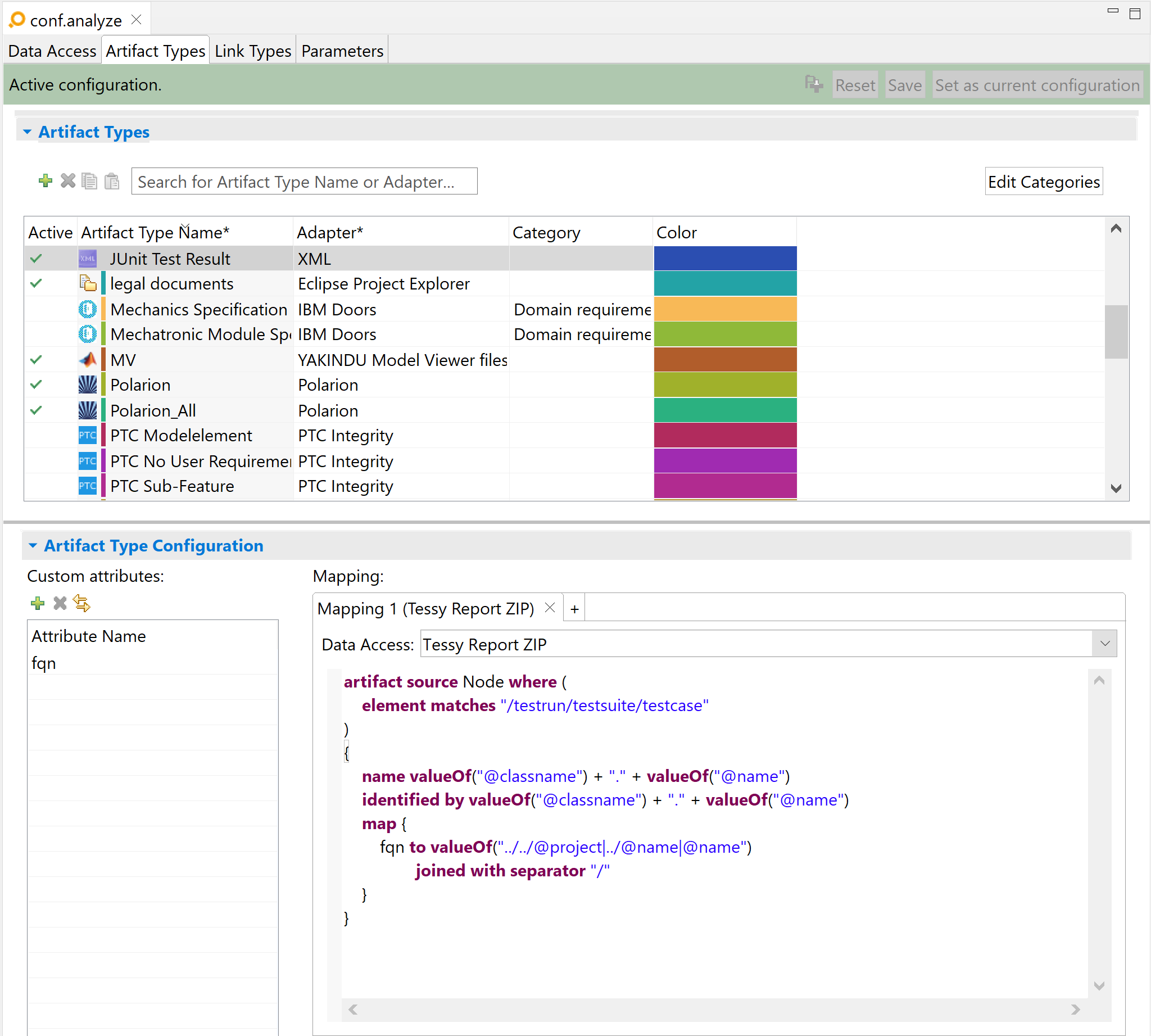
Task: Close the conf.analyze editor tab
Action: (137, 20)
